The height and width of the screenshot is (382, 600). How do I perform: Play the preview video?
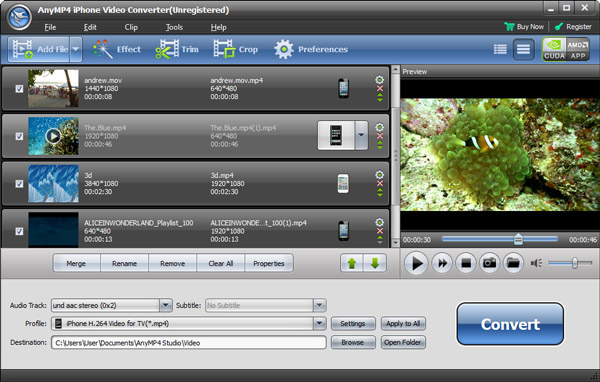point(416,263)
